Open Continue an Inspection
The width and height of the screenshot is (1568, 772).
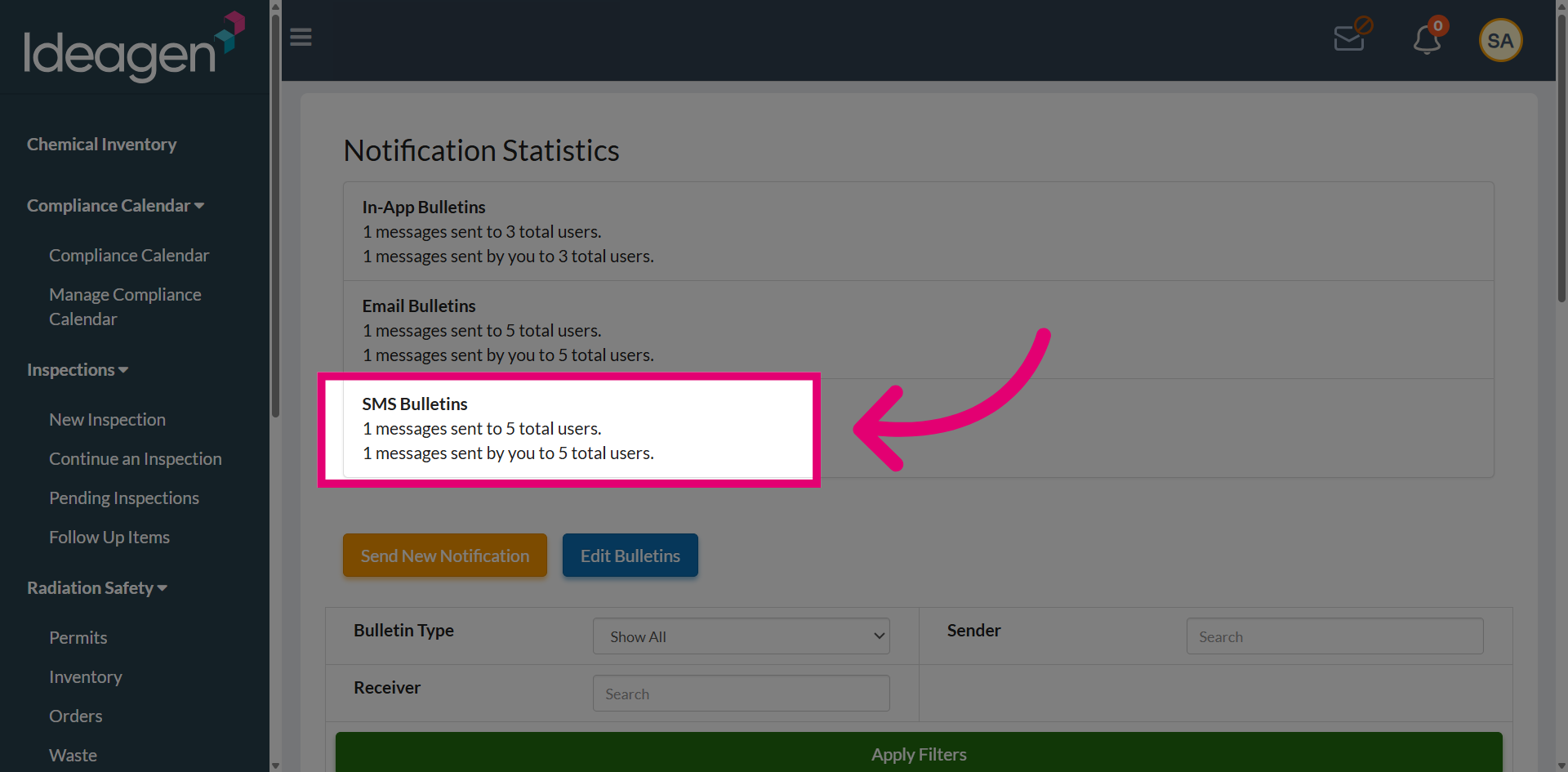(136, 459)
